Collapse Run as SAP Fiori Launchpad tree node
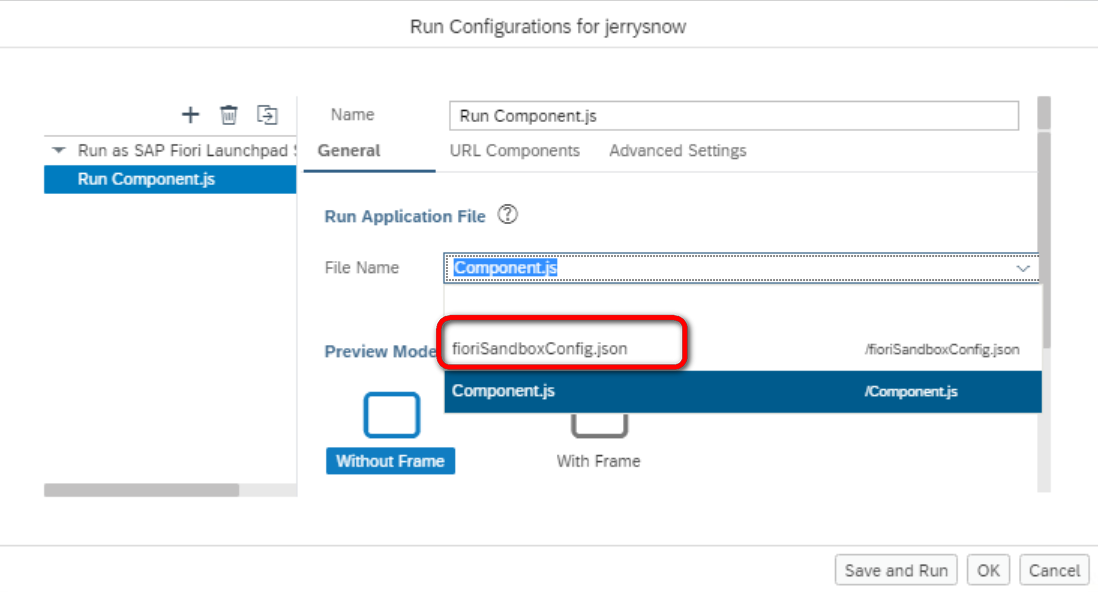 click(59, 150)
